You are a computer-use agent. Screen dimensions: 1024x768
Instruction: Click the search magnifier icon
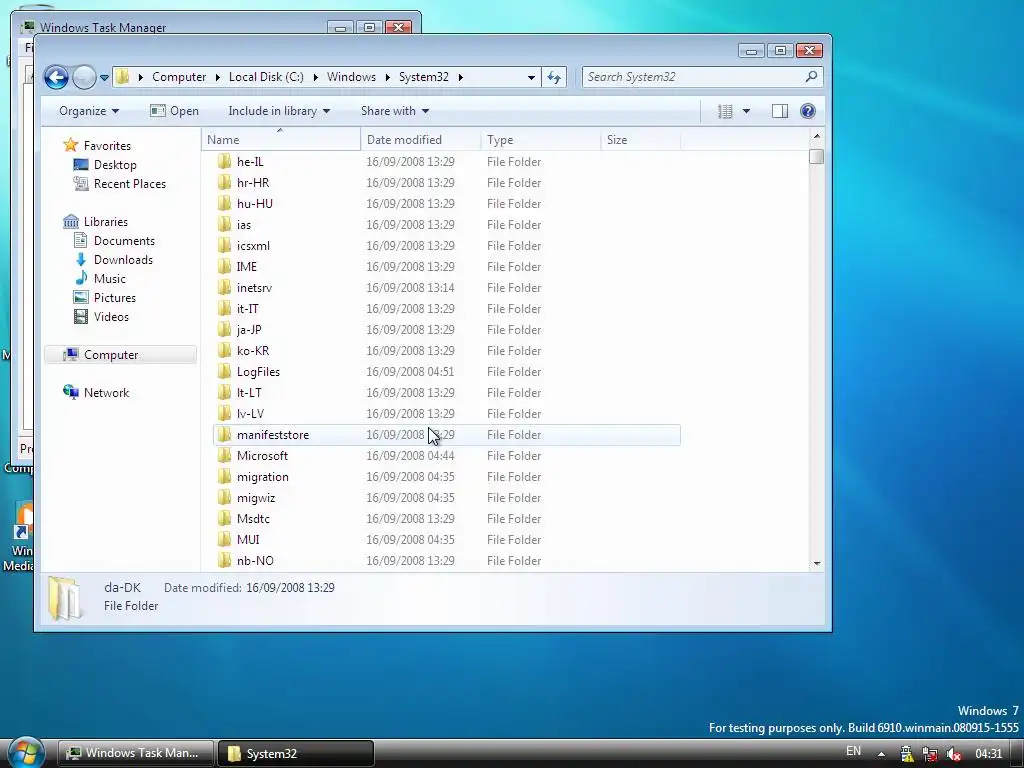[x=811, y=76]
